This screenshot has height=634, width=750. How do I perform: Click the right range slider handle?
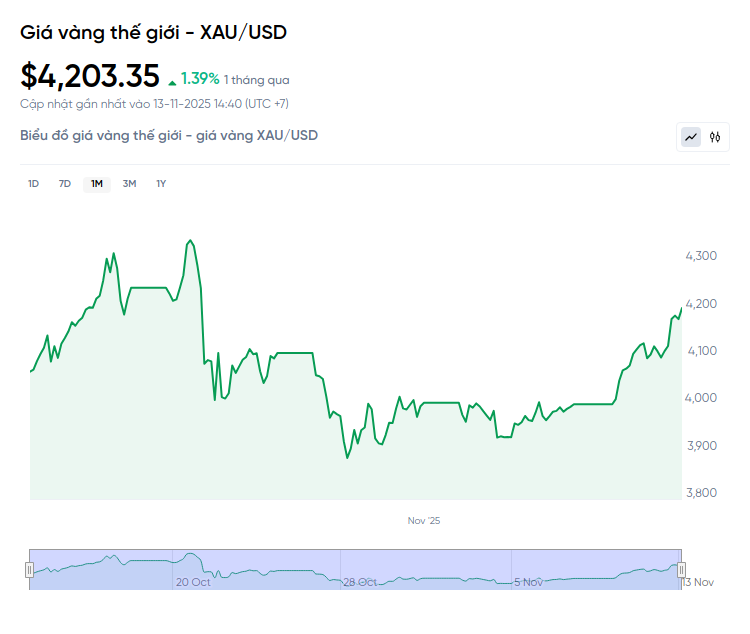pos(682,569)
